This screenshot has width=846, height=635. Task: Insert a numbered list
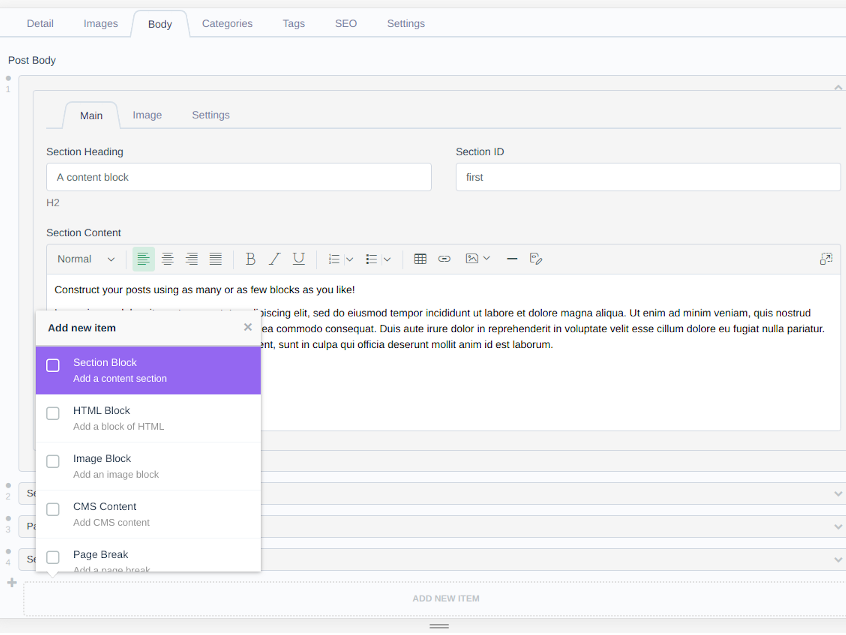[334, 259]
